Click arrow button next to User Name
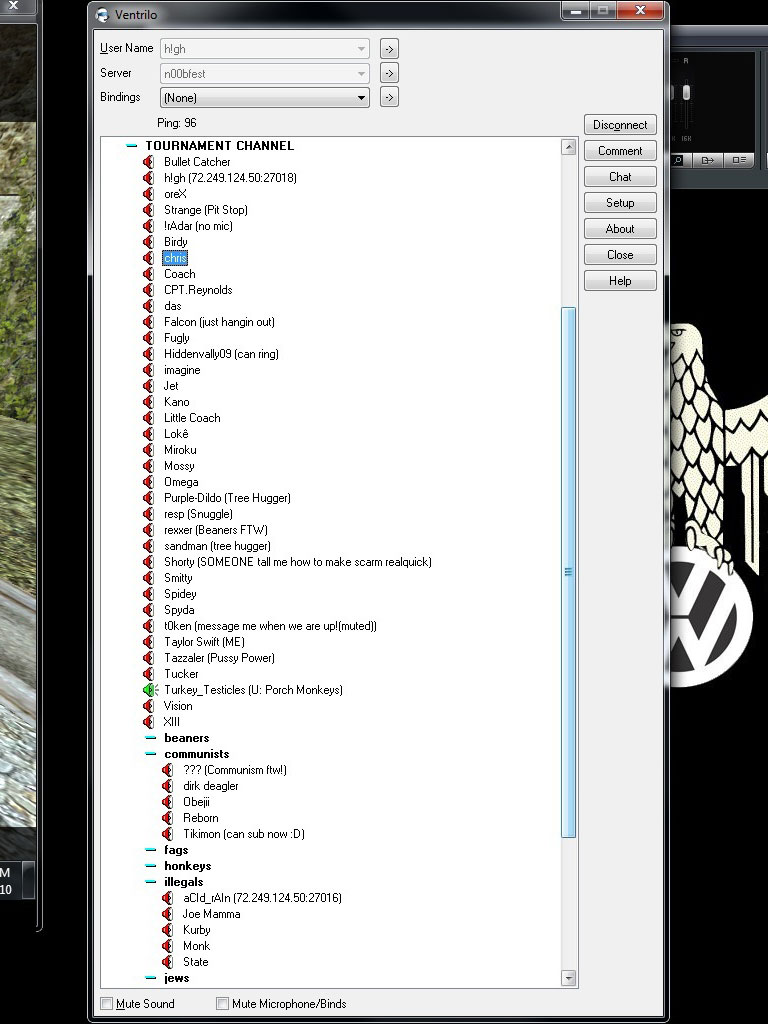Viewport: 768px width, 1028px height. [x=389, y=49]
